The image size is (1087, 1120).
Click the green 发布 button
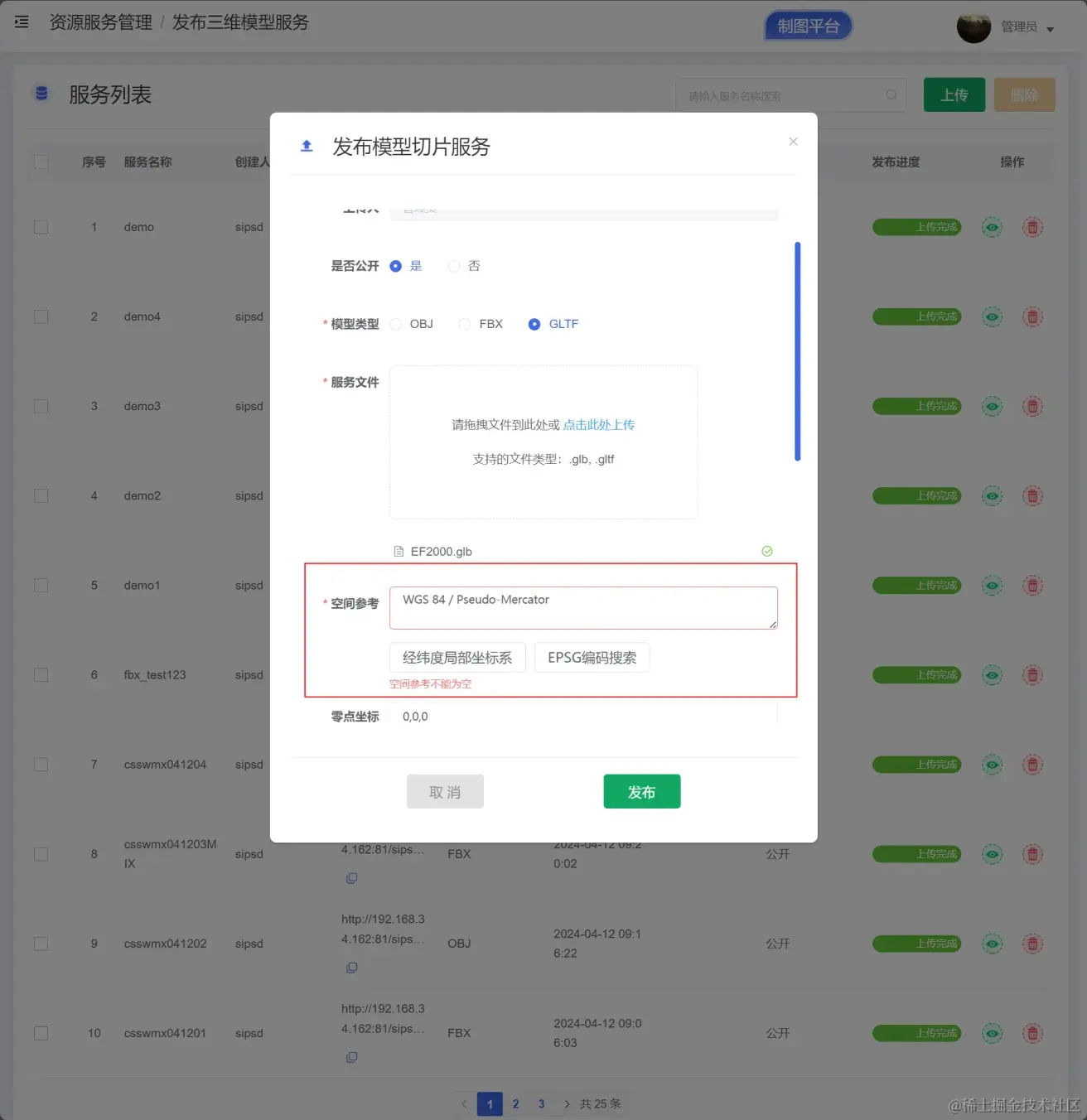(642, 792)
